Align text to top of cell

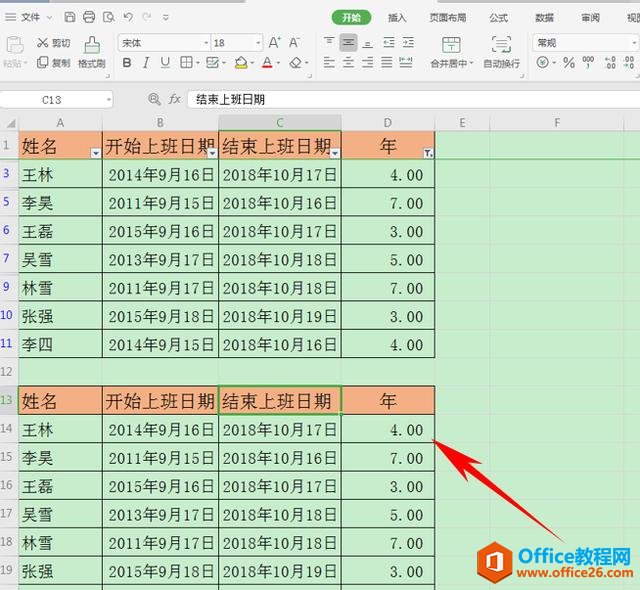click(329, 42)
